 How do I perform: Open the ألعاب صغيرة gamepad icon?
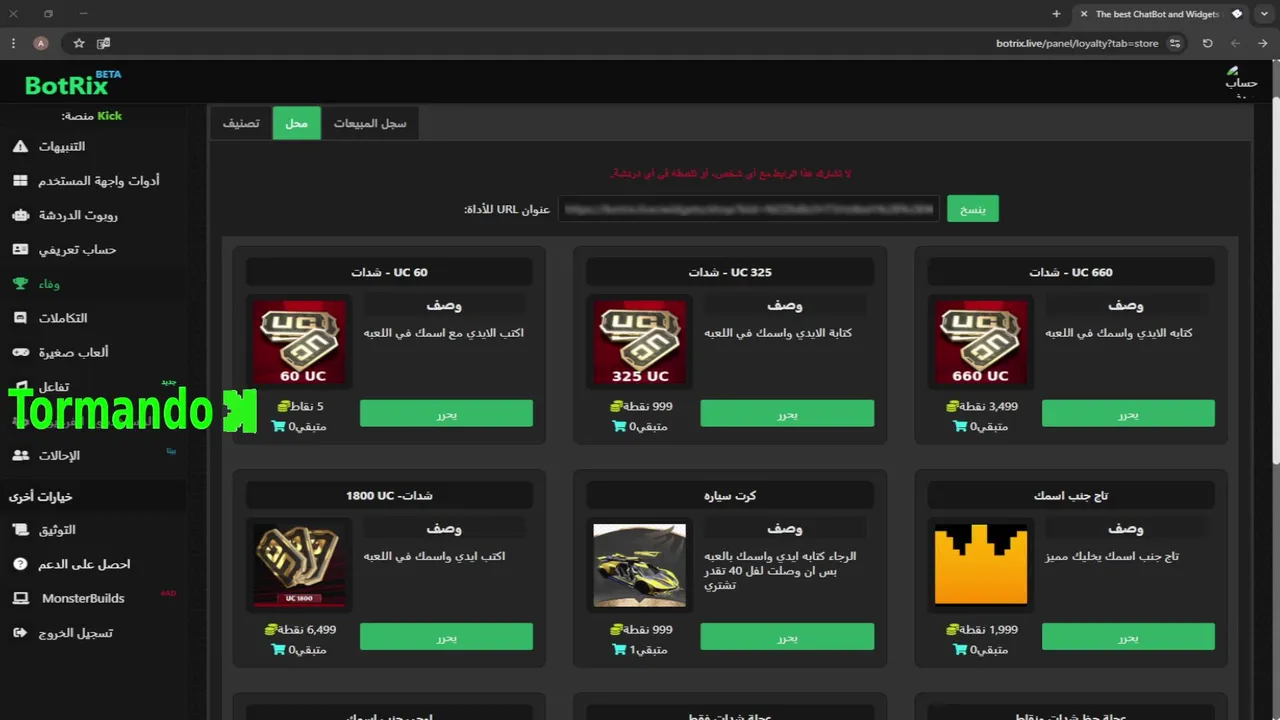(x=20, y=352)
